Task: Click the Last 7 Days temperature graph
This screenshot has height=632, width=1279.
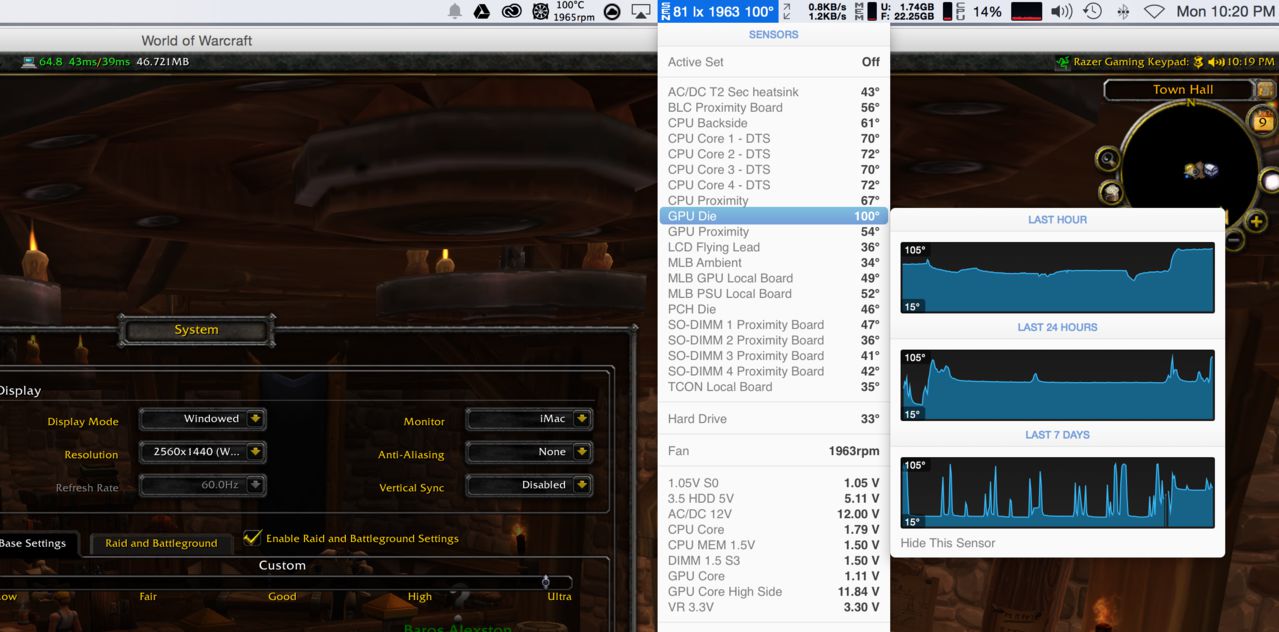Action: [x=1057, y=493]
